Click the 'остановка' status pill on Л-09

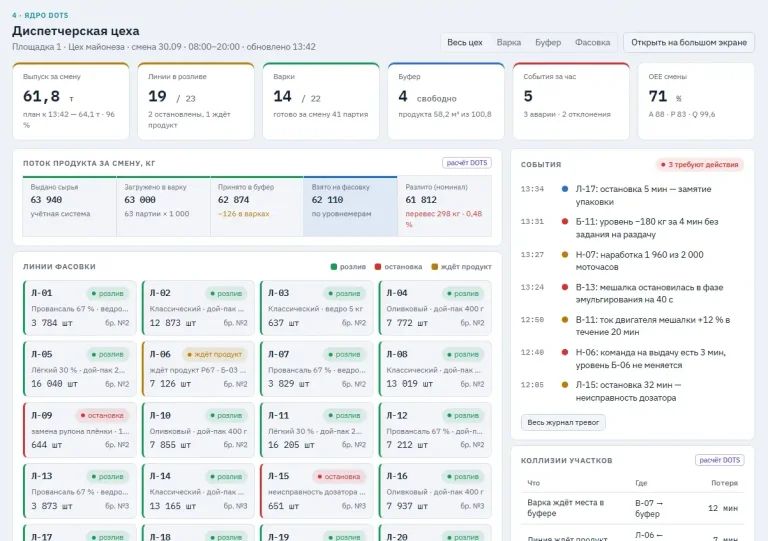point(102,415)
